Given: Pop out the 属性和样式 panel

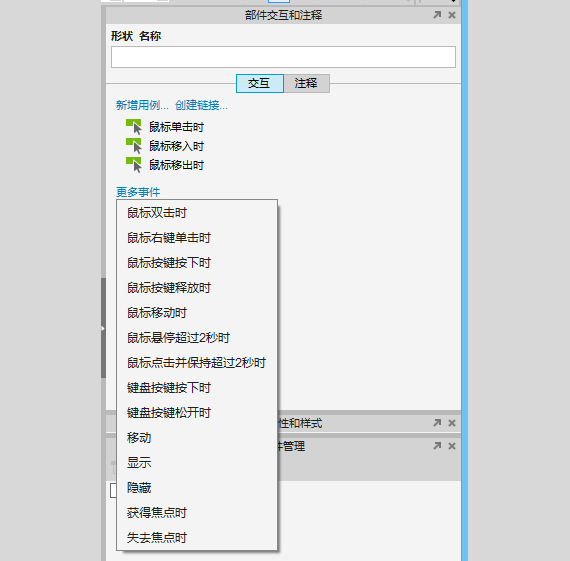Looking at the screenshot, I should [437, 423].
